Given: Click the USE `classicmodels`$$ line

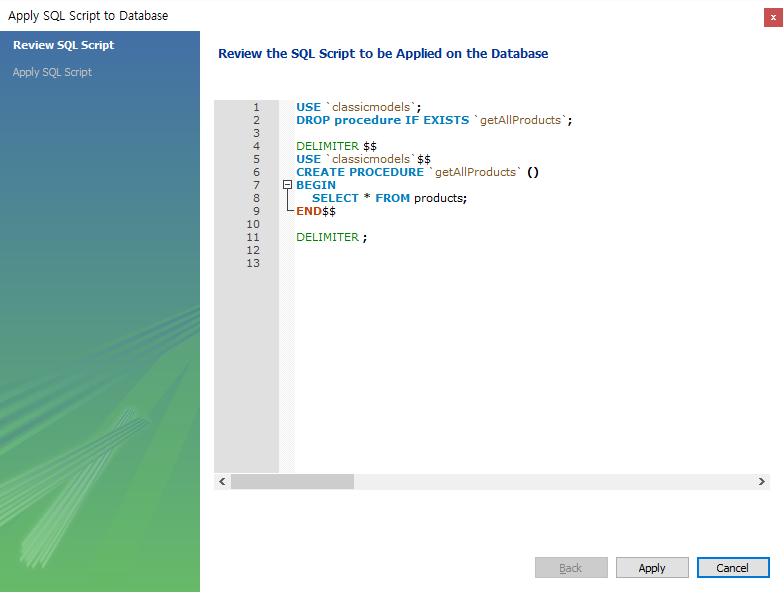Looking at the screenshot, I should 363,159.
